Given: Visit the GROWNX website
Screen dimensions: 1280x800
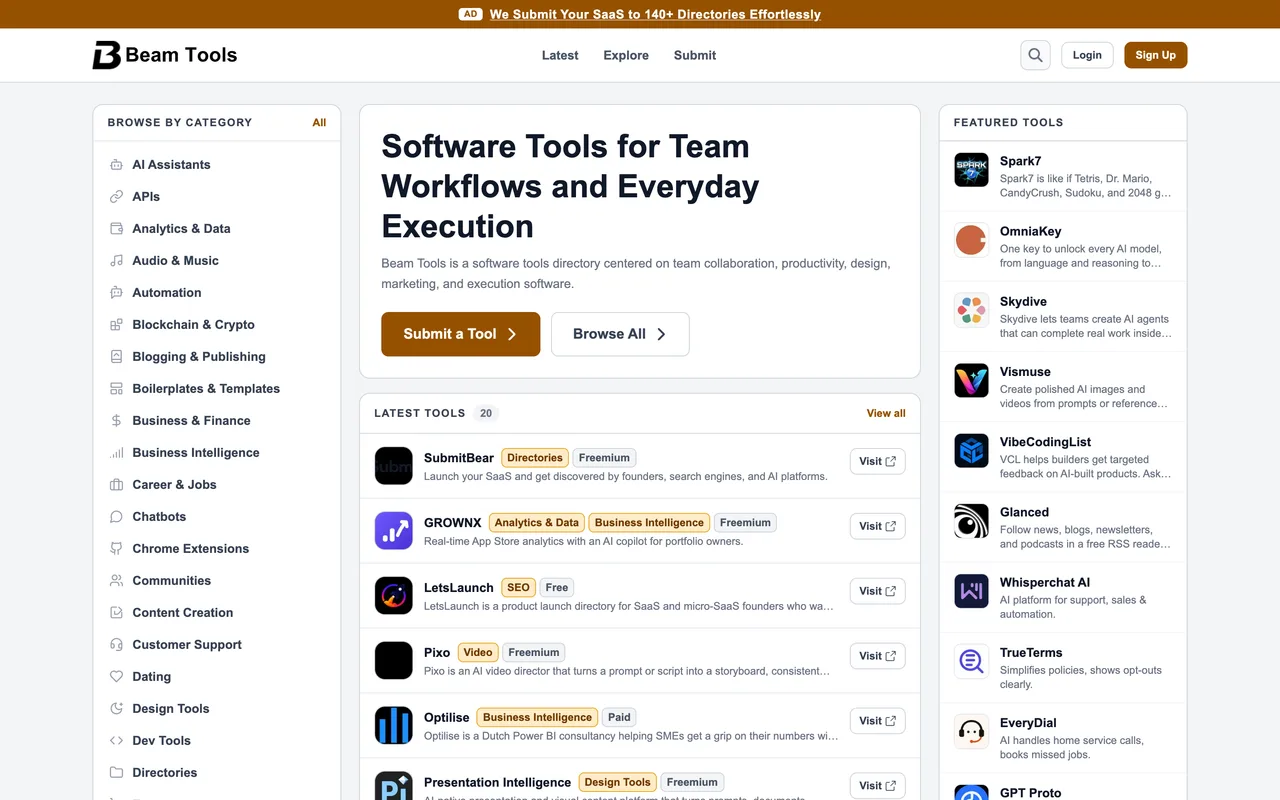Looking at the screenshot, I should tap(877, 526).
